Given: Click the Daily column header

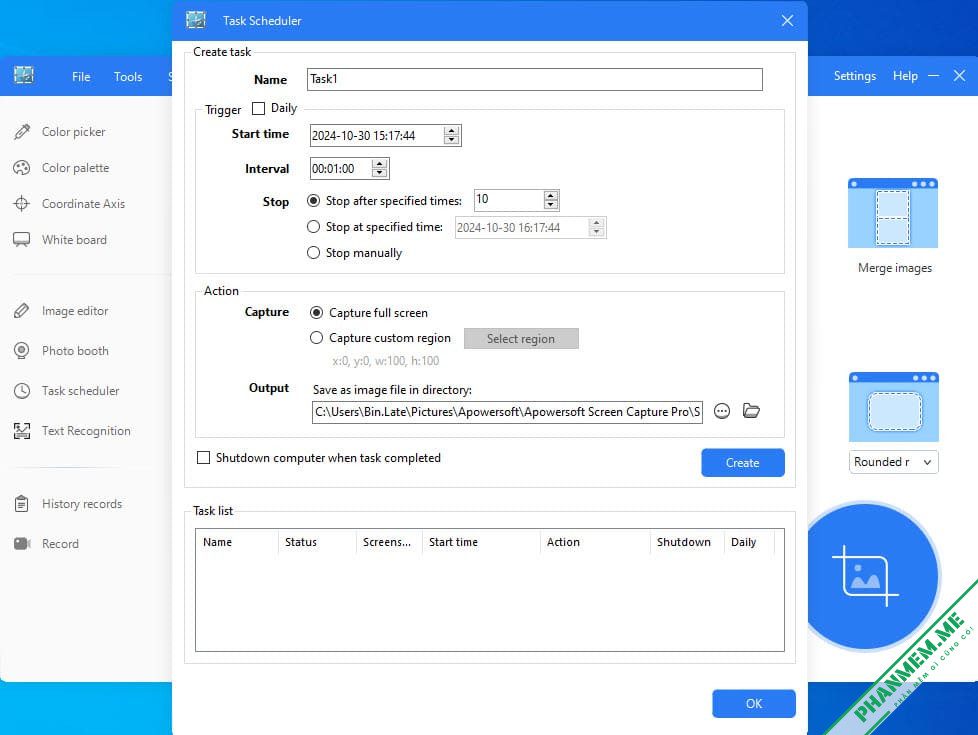Looking at the screenshot, I should (749, 542).
